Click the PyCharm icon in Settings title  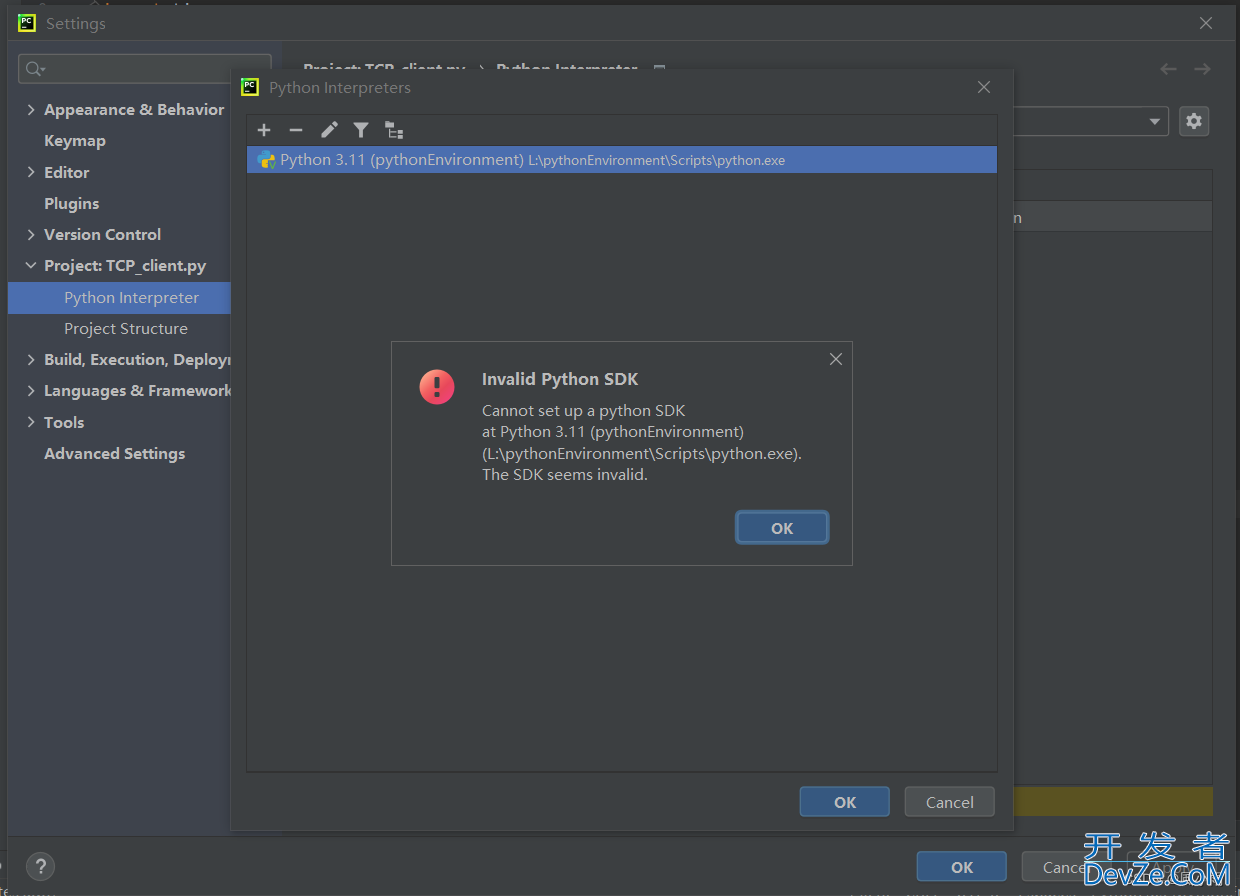(27, 23)
